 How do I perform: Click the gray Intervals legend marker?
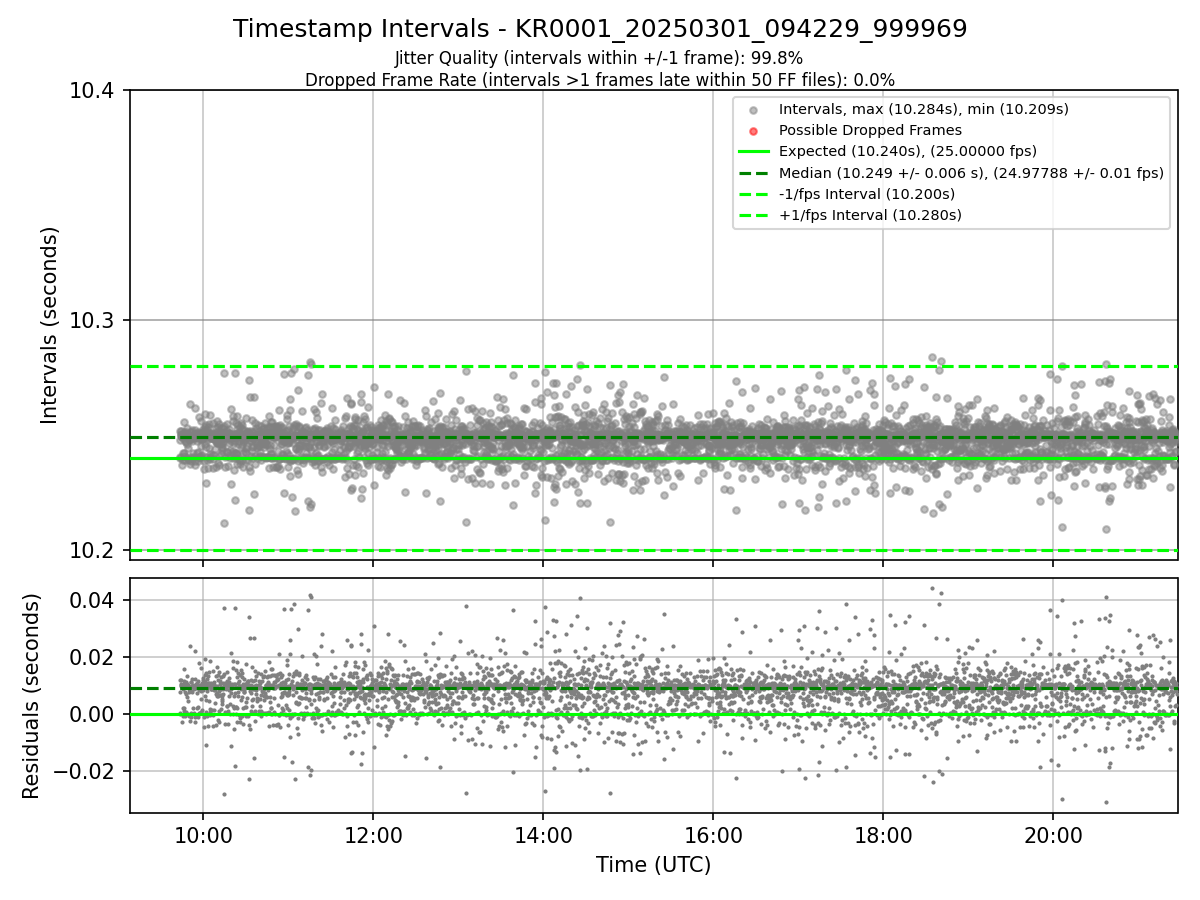tap(754, 110)
